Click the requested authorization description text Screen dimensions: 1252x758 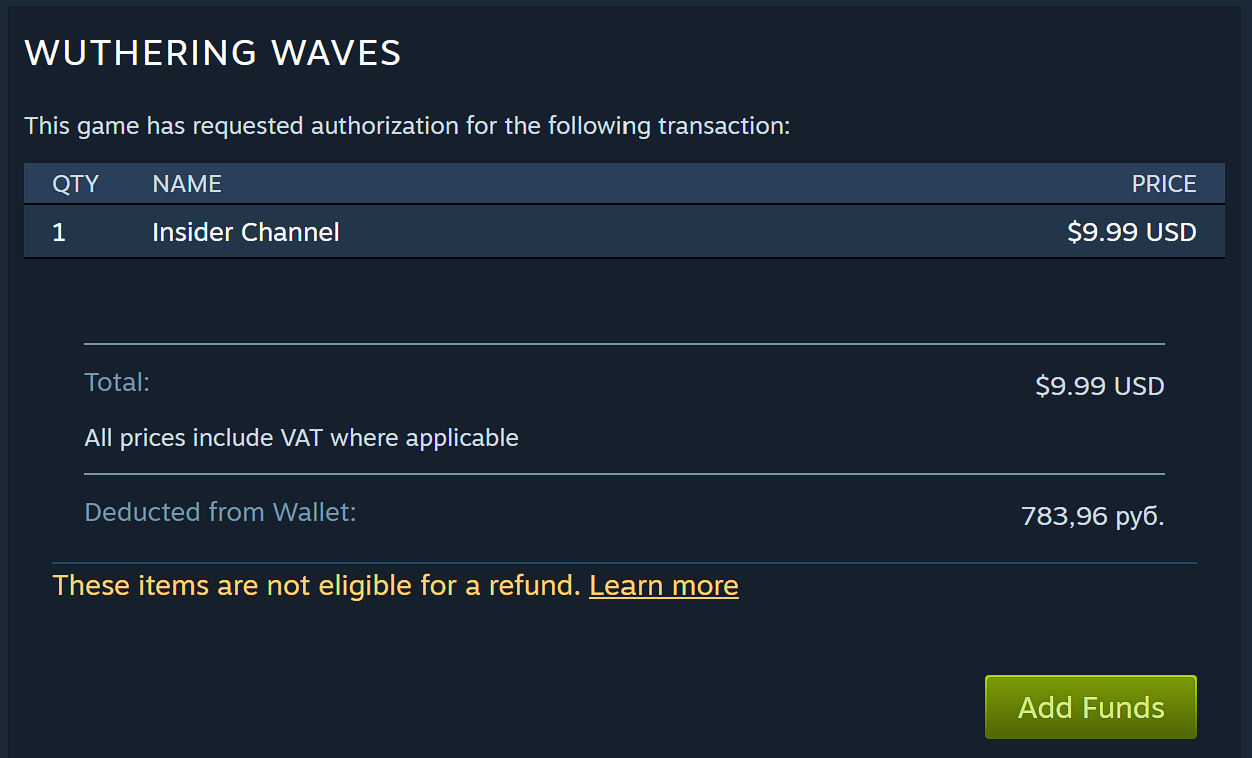point(407,127)
